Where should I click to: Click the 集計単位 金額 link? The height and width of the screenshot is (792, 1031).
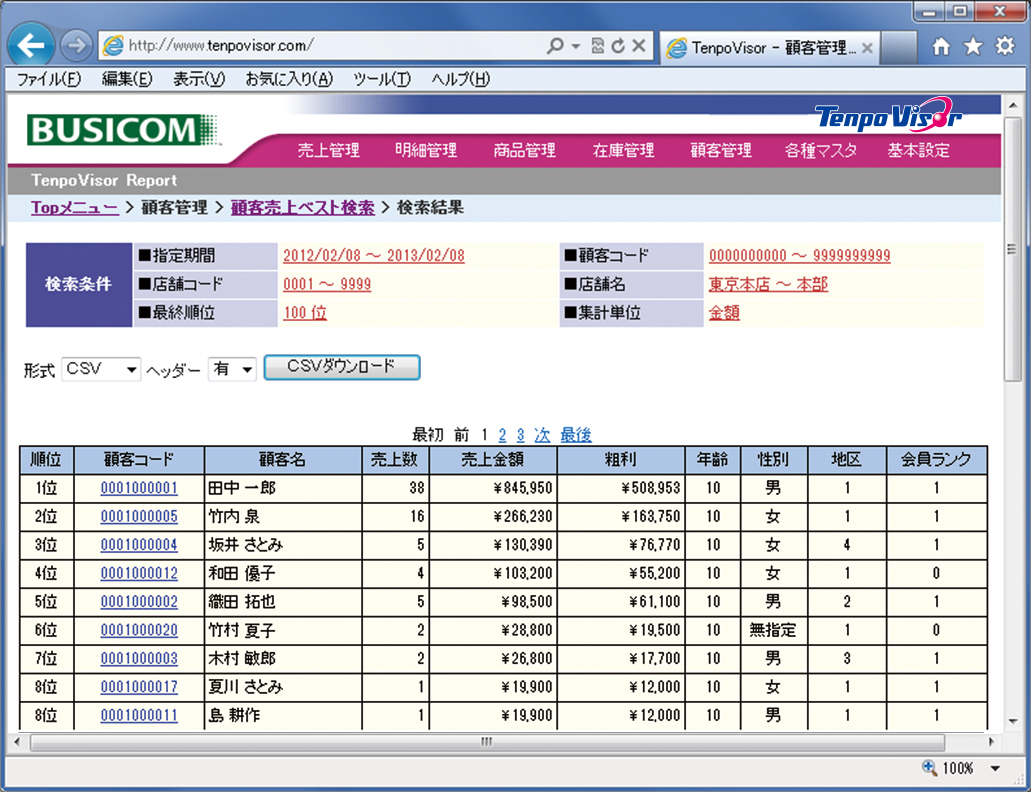pyautogui.click(x=724, y=313)
